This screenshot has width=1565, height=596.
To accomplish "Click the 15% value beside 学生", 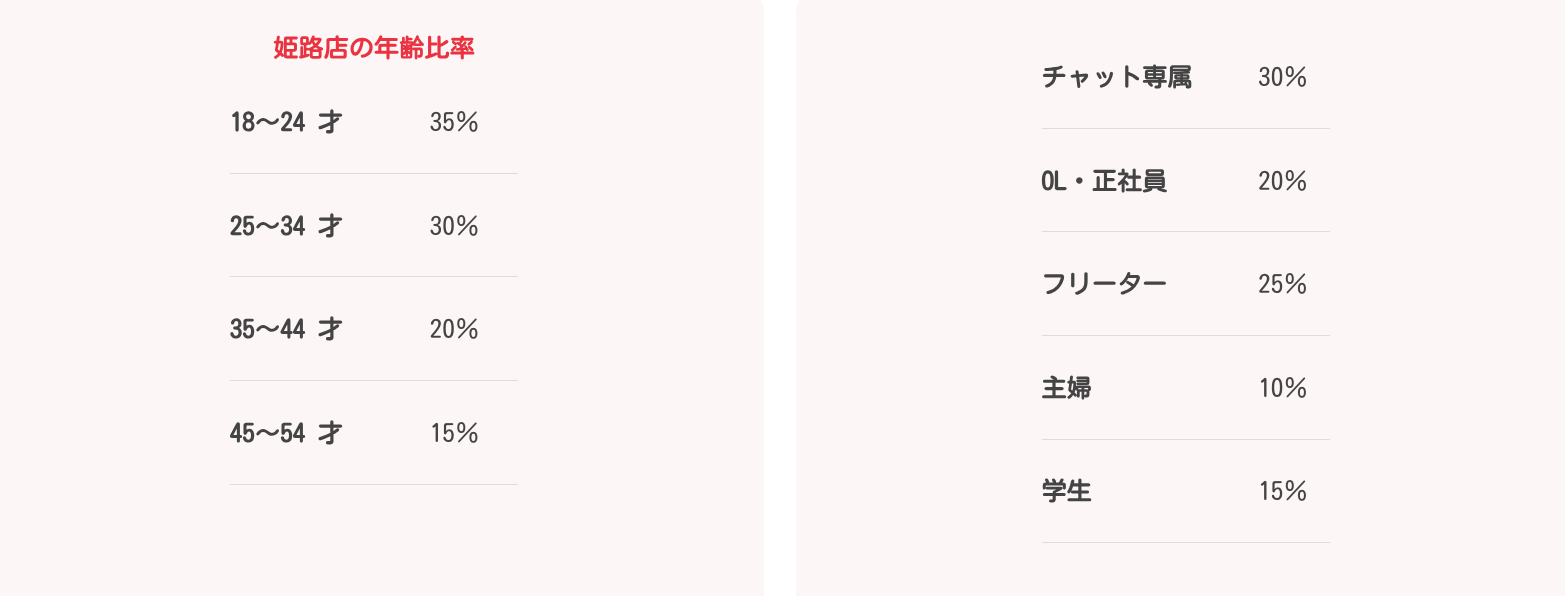I will pyautogui.click(x=1282, y=492).
